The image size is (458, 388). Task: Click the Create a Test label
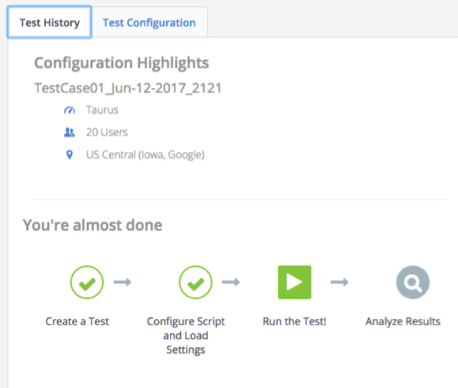pyautogui.click(x=77, y=321)
